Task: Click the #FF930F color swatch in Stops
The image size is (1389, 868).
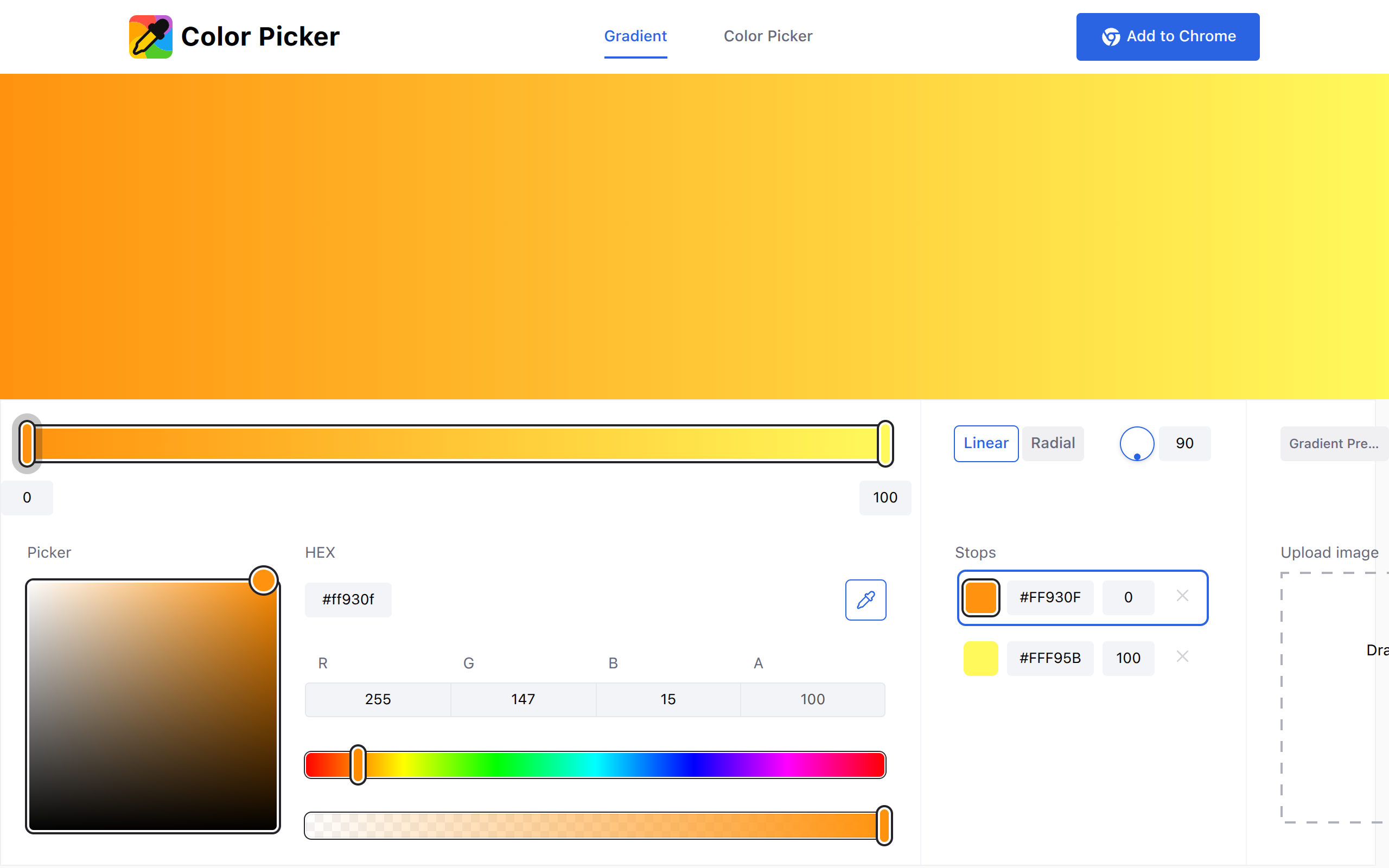Action: pyautogui.click(x=980, y=597)
